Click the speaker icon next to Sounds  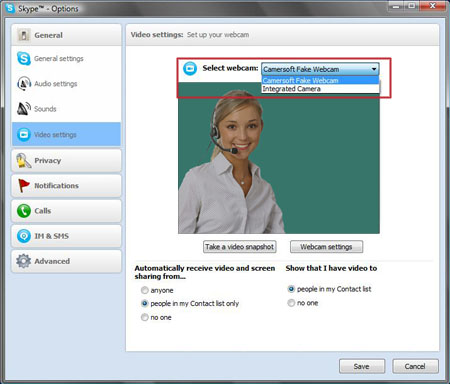click(24, 109)
